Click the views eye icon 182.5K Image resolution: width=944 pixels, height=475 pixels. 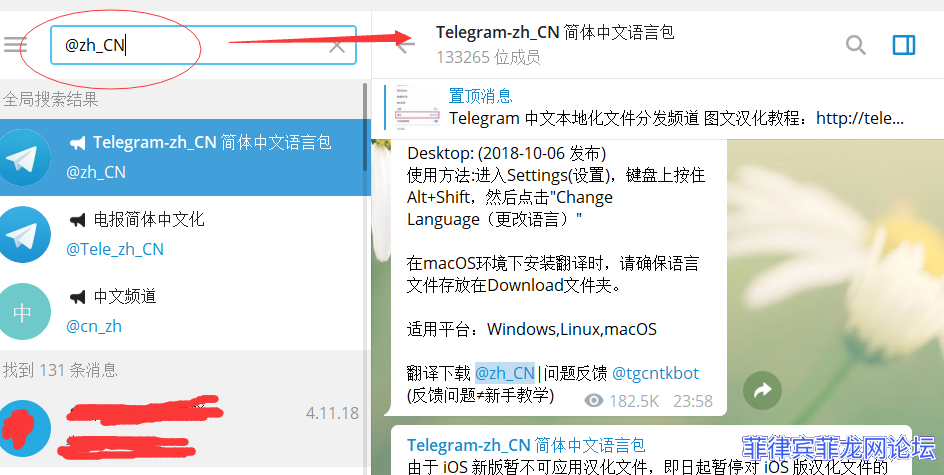(594, 400)
